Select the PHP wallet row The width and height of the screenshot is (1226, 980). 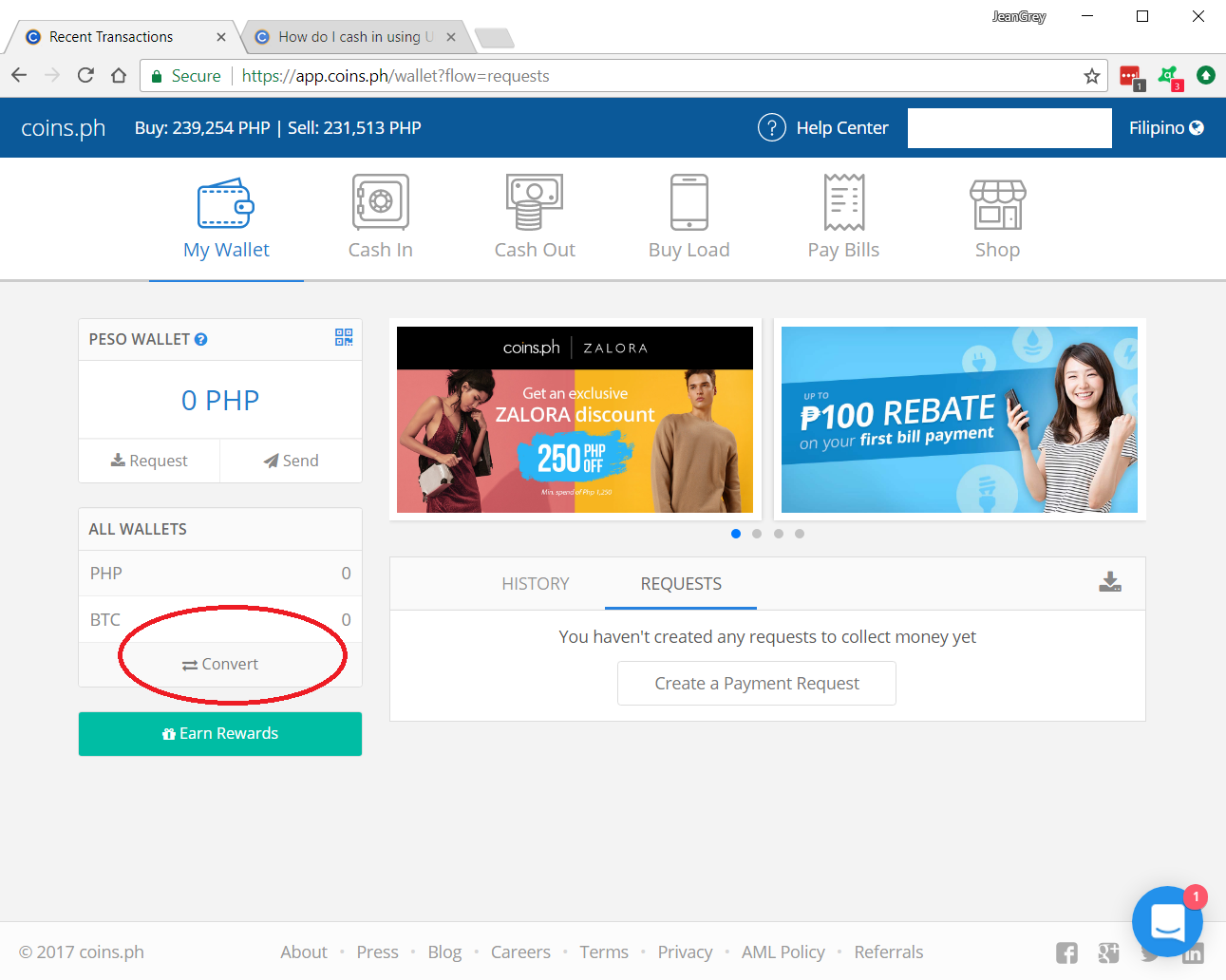pos(220,574)
